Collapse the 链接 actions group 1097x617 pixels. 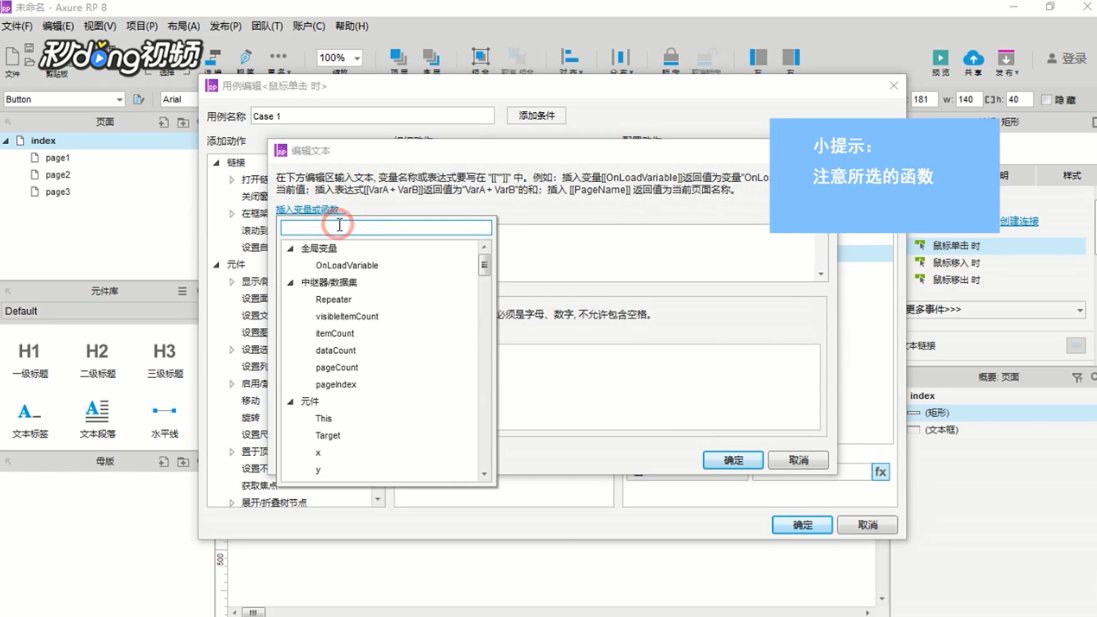coord(216,162)
